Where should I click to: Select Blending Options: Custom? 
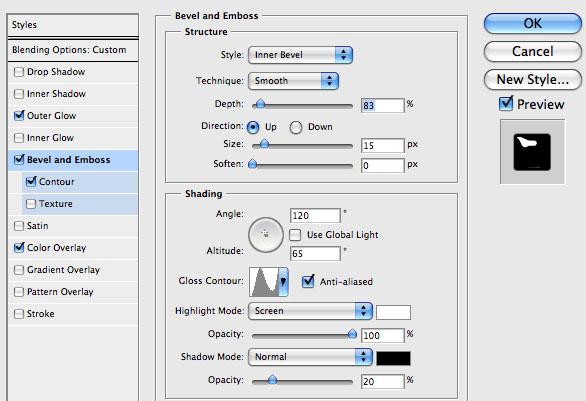point(73,50)
